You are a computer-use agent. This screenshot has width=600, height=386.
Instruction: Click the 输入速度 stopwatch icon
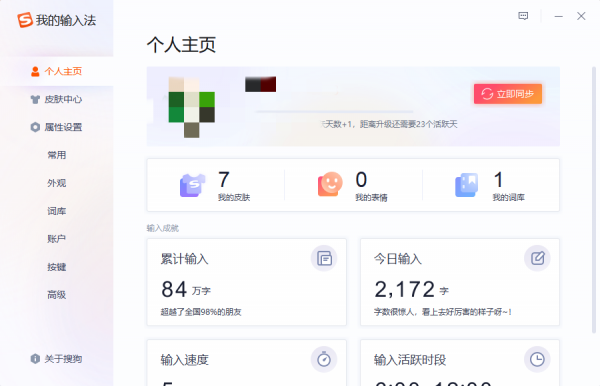(x=324, y=359)
